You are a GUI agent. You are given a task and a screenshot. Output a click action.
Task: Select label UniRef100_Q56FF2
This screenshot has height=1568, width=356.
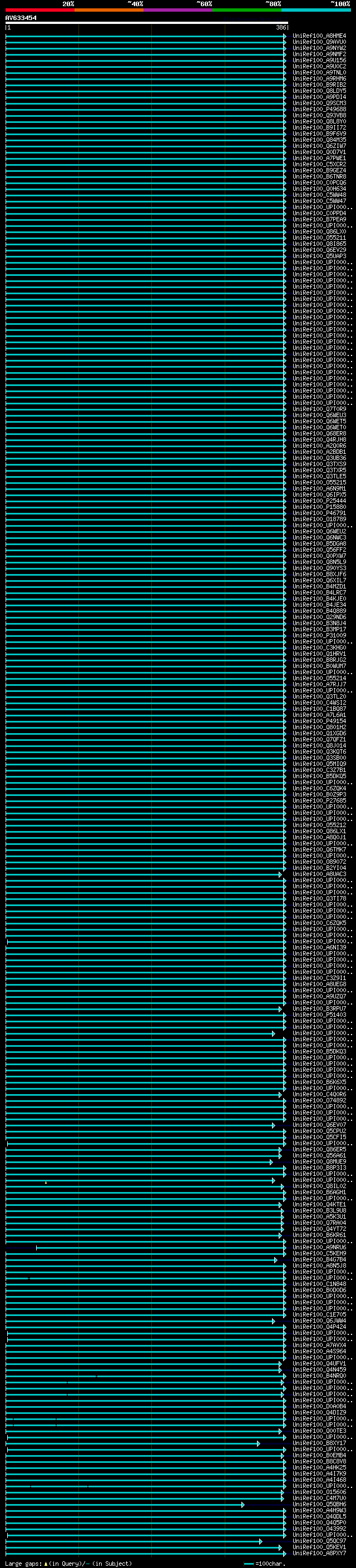tap(319, 550)
